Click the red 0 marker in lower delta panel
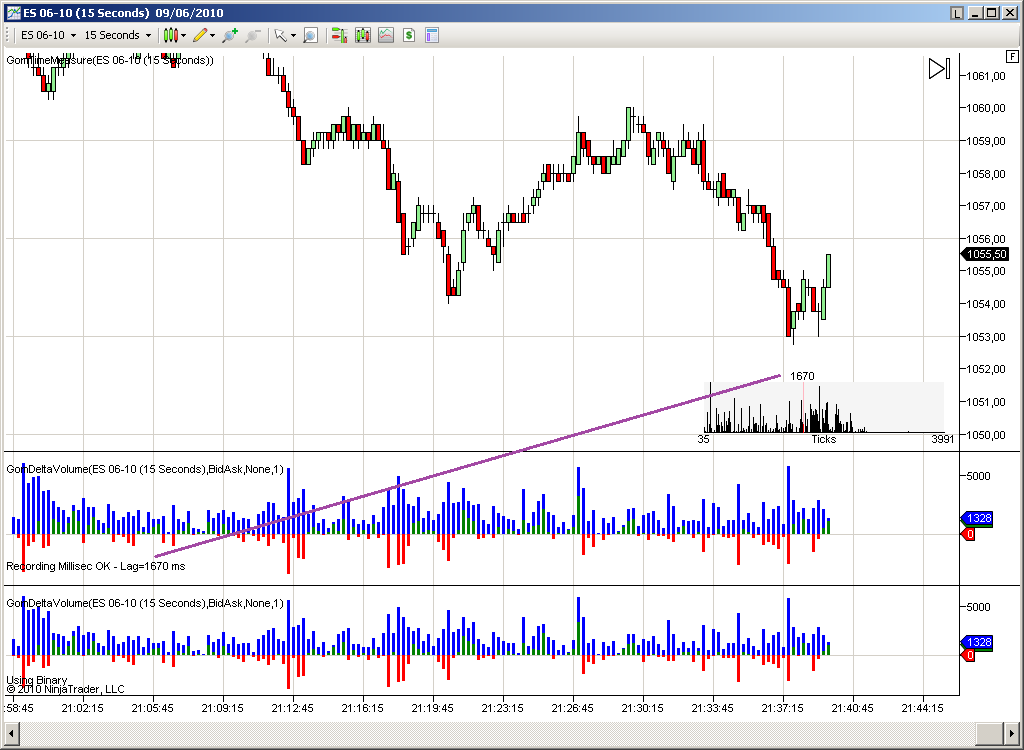Screen dimensions: 1024x750 pyautogui.click(x=968, y=655)
